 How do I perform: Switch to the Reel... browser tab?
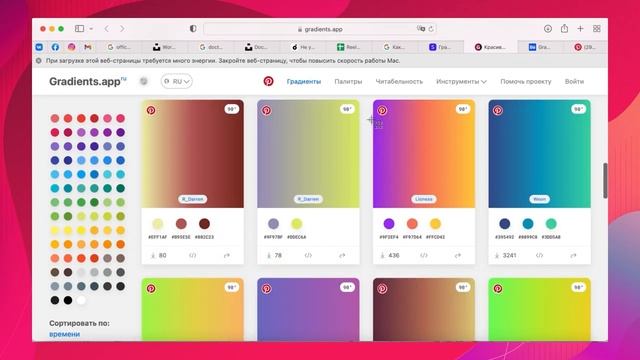(x=348, y=47)
